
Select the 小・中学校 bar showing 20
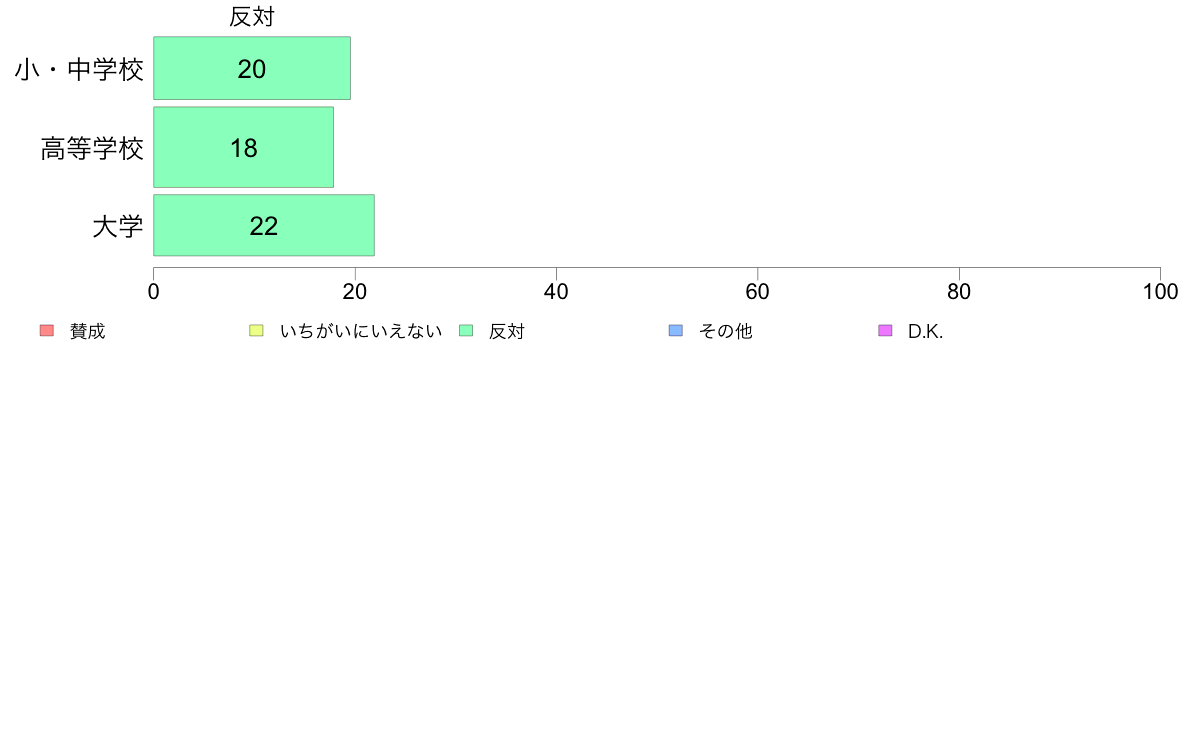click(252, 68)
